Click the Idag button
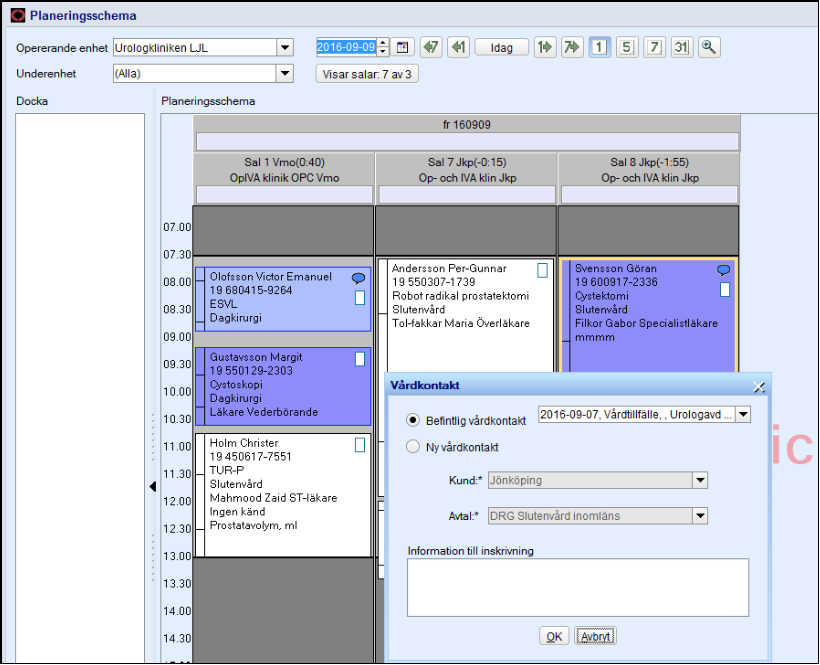 [501, 48]
